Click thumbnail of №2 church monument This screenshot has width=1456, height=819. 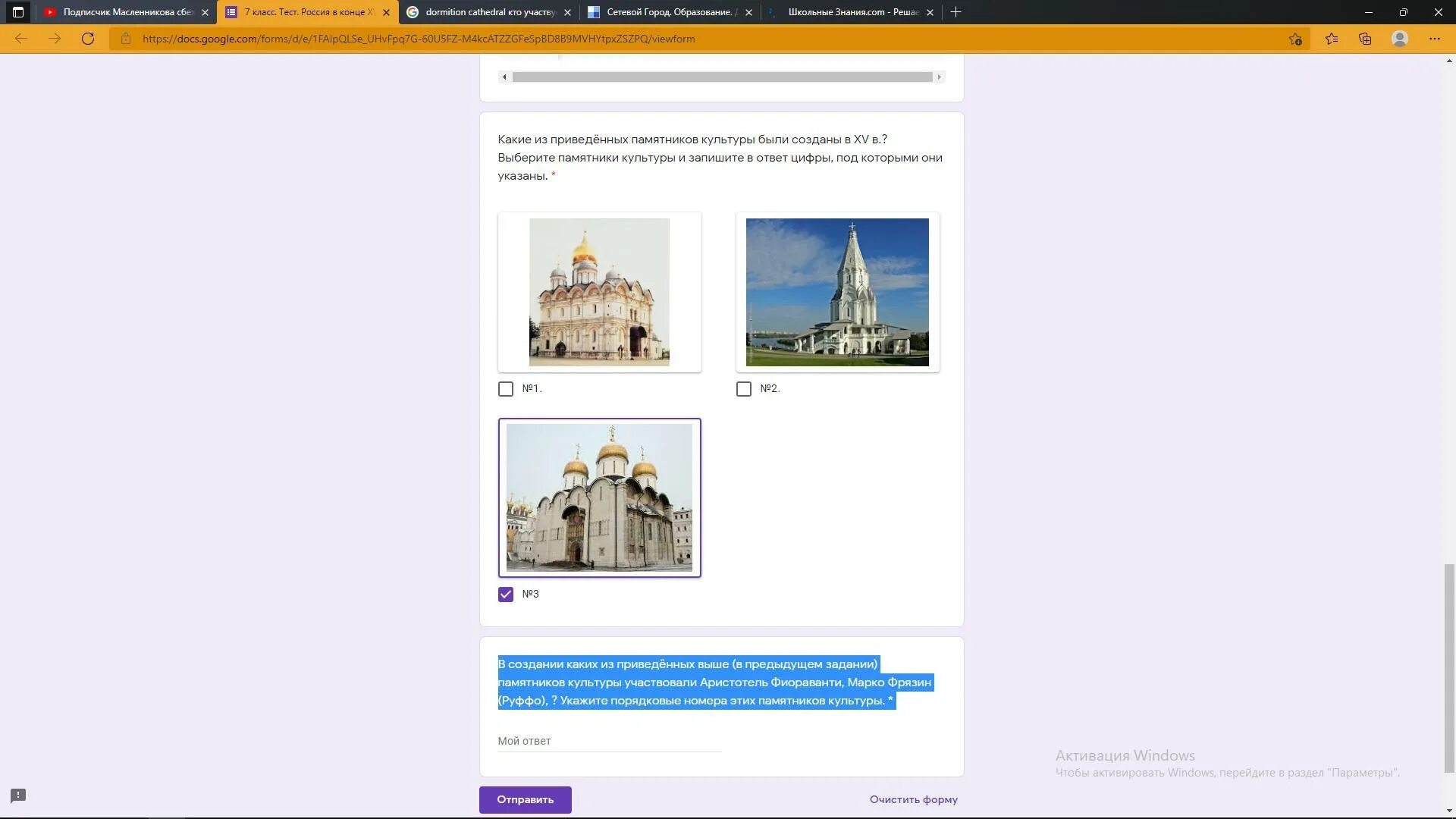[837, 291]
